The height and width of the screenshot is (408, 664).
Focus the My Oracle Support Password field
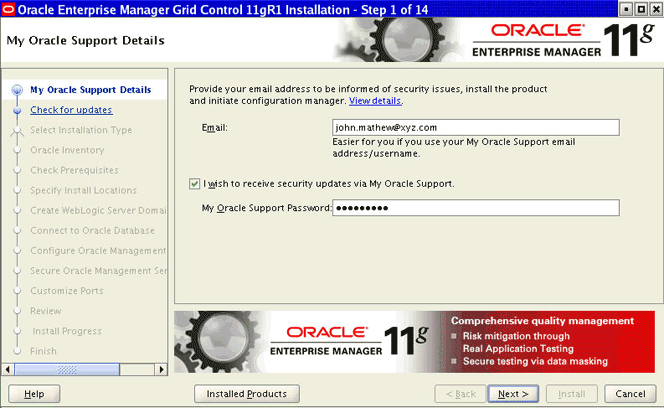tap(476, 208)
